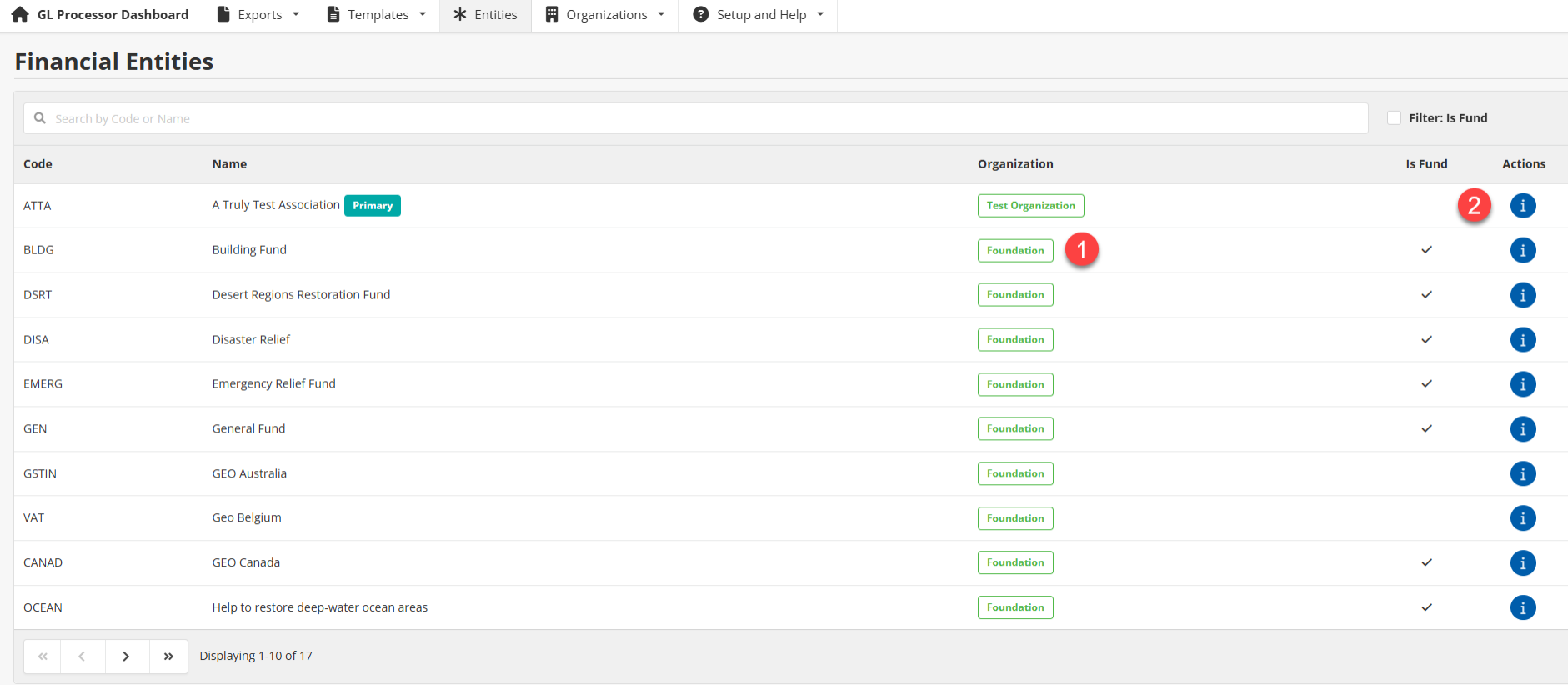The width and height of the screenshot is (1568, 685).
Task: Open GL Processor Dashboard
Action: (x=113, y=15)
